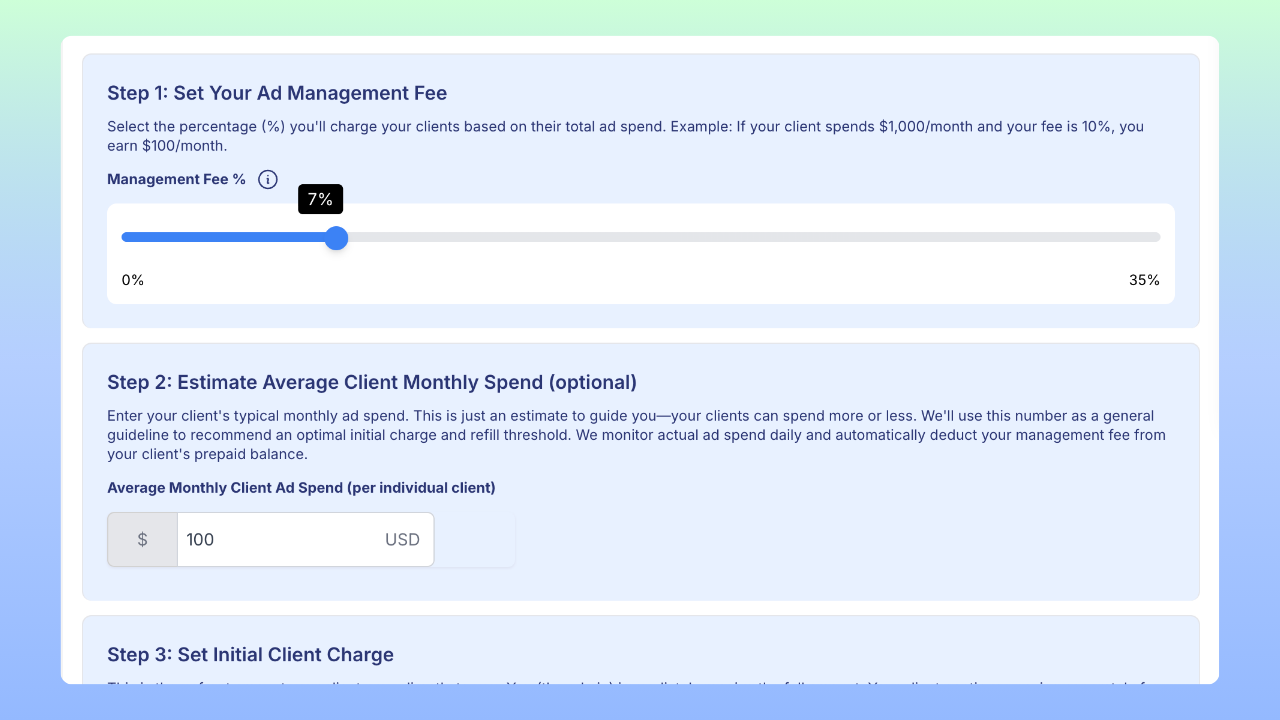This screenshot has height=720, width=1280.
Task: Click the "USD" currency indicator in the input
Action: (402, 539)
